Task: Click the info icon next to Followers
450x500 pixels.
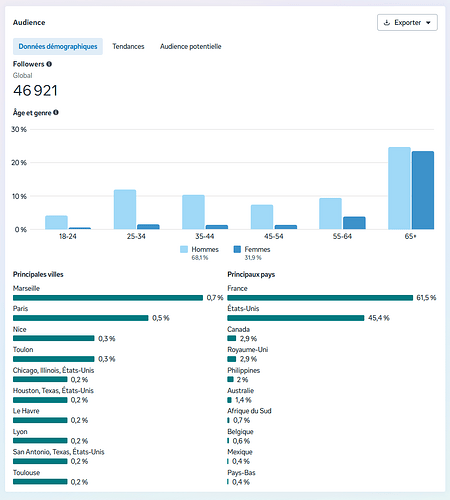Action: click(x=49, y=64)
